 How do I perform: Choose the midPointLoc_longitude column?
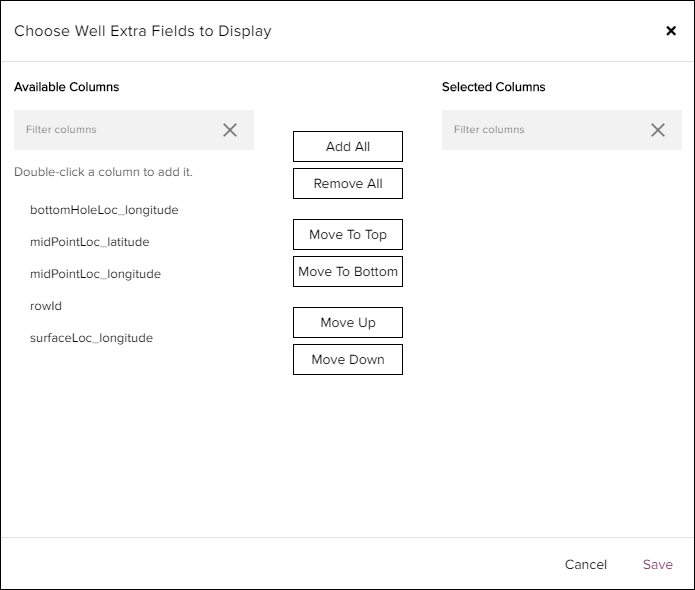(x=95, y=274)
